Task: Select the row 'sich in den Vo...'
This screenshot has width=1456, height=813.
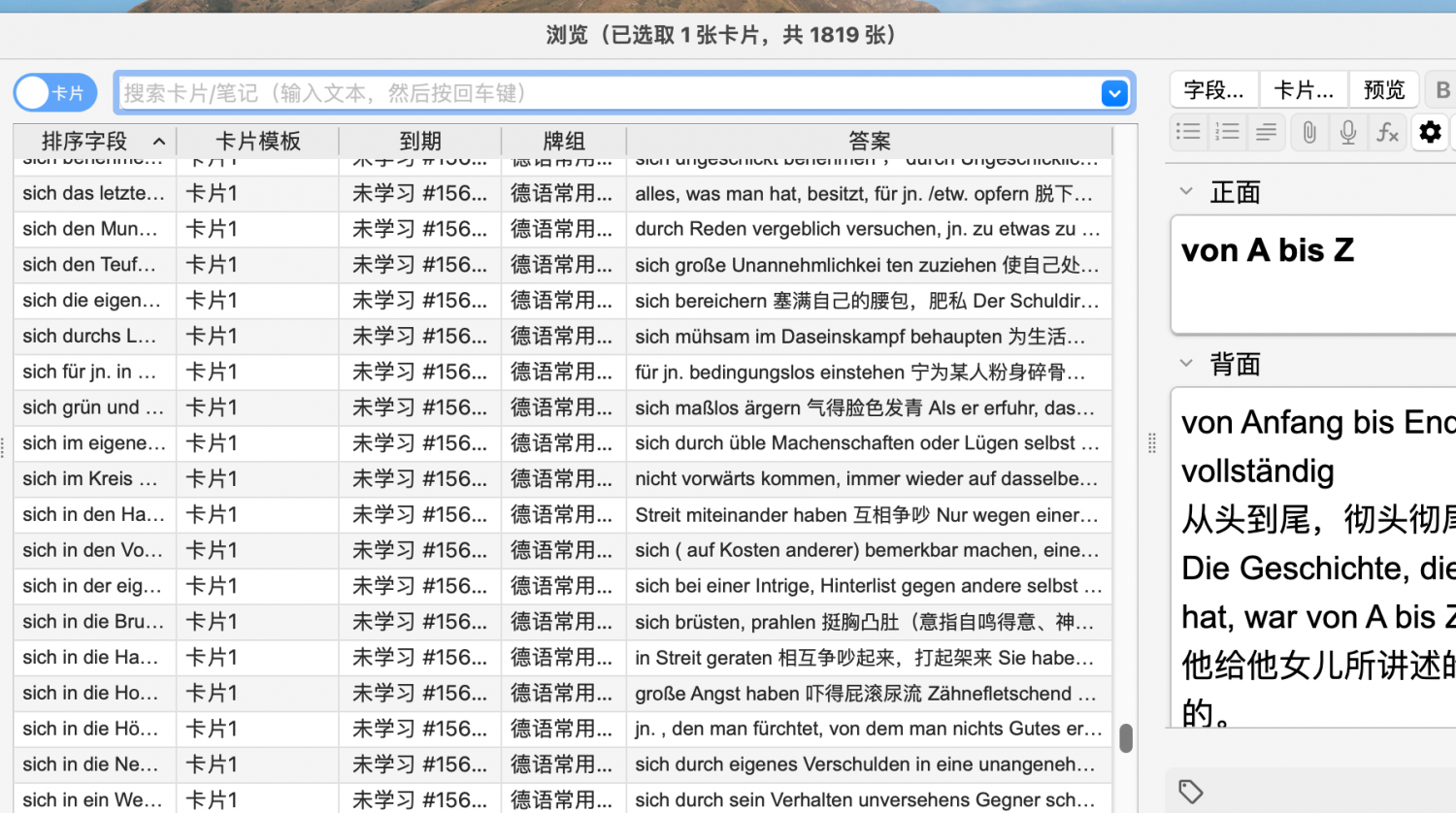Action: 563,550
